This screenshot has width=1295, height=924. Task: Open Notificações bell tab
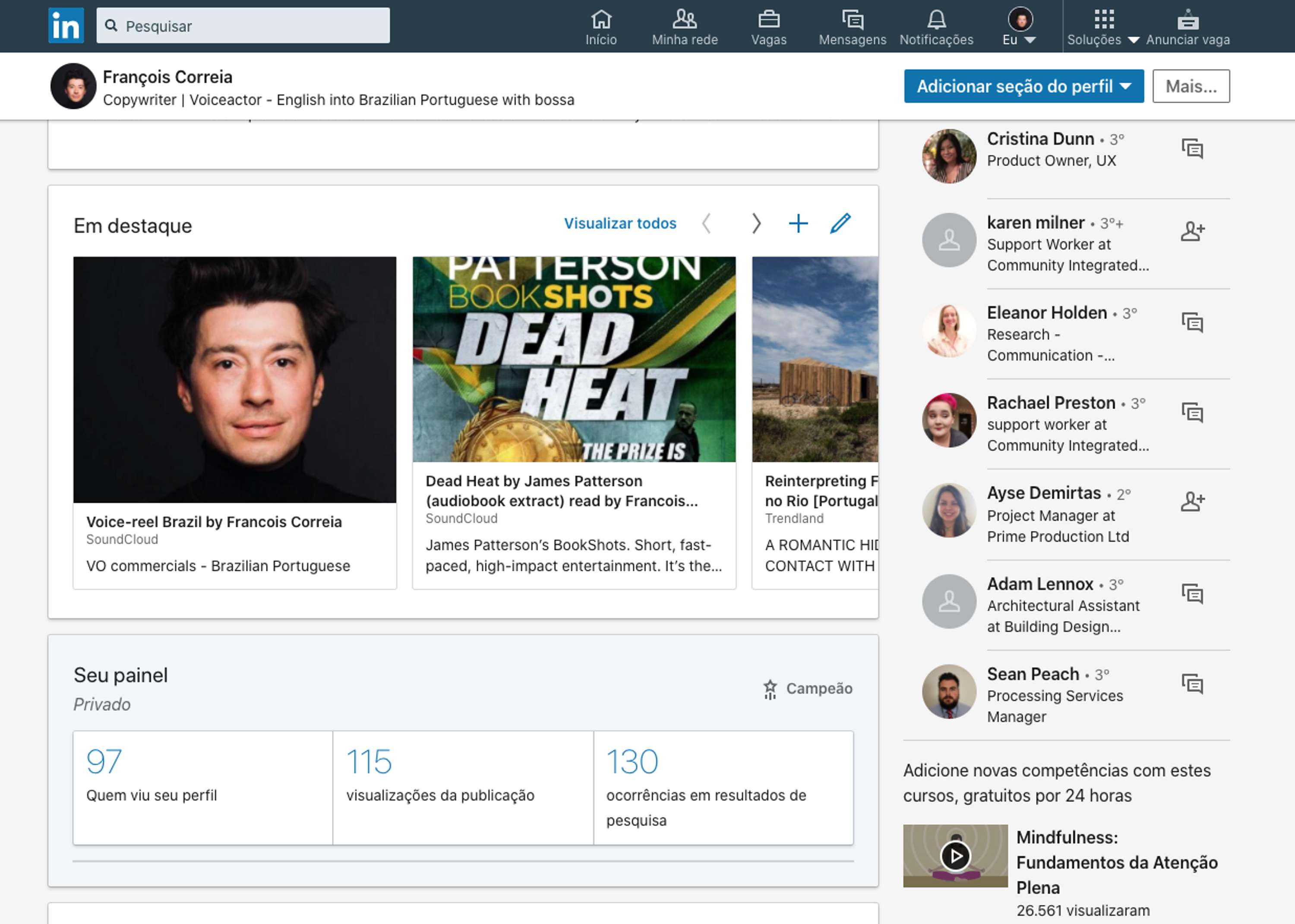[x=937, y=27]
